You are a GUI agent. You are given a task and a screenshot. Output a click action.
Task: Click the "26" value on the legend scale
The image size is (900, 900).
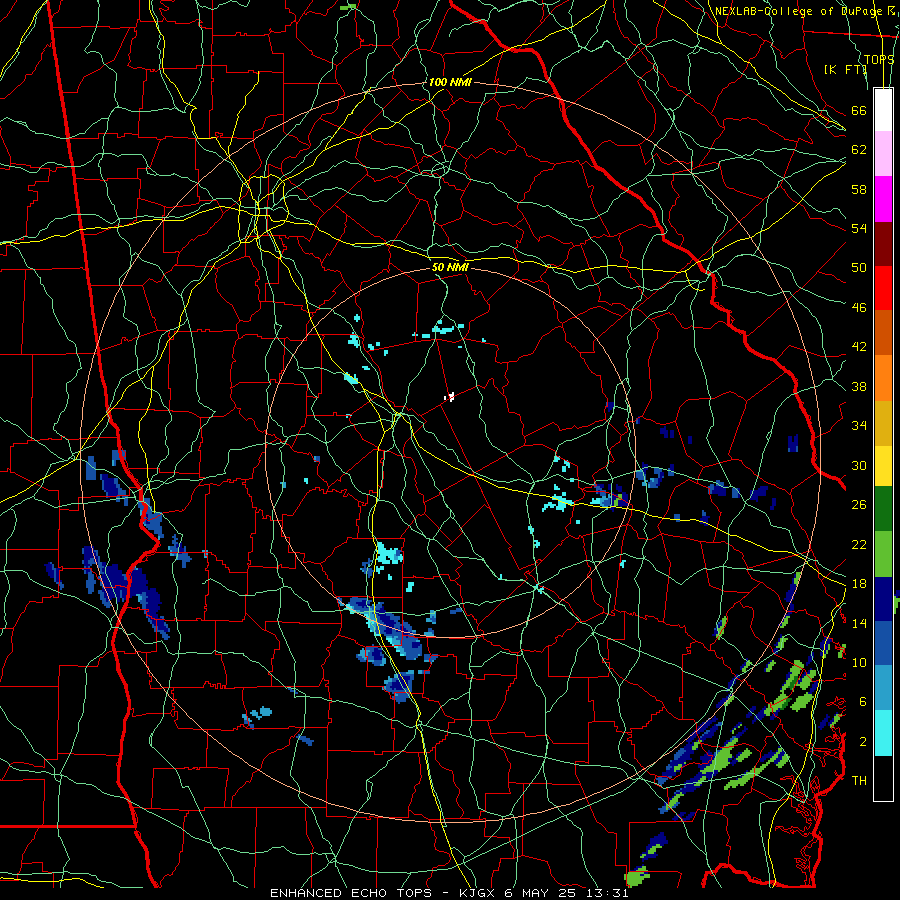pyautogui.click(x=859, y=505)
